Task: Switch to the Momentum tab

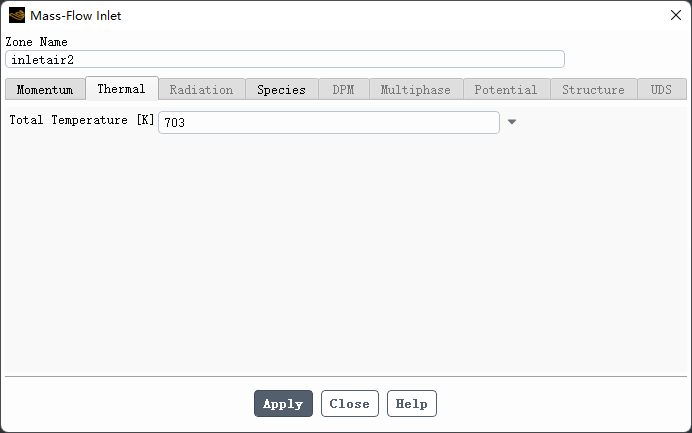Action: coord(45,89)
